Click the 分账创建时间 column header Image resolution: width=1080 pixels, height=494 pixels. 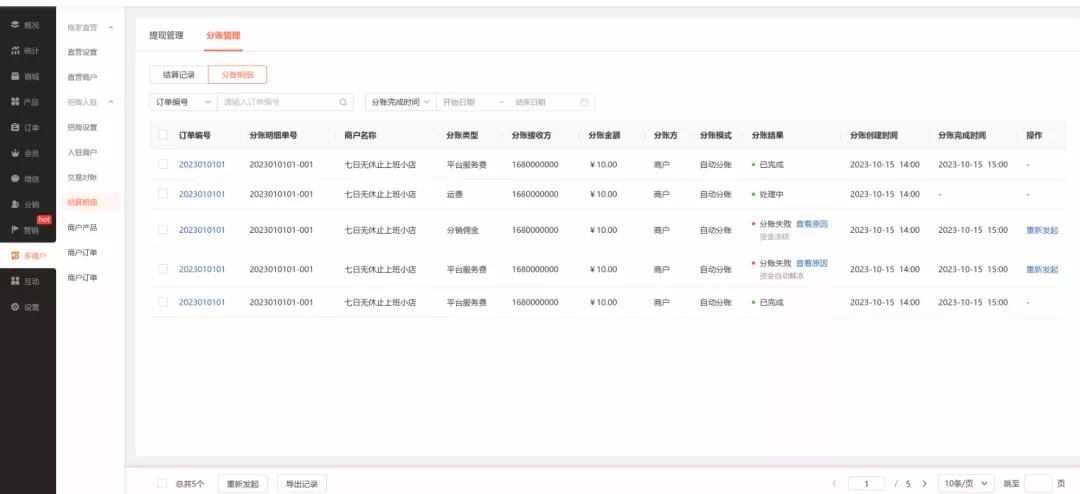[x=873, y=135]
